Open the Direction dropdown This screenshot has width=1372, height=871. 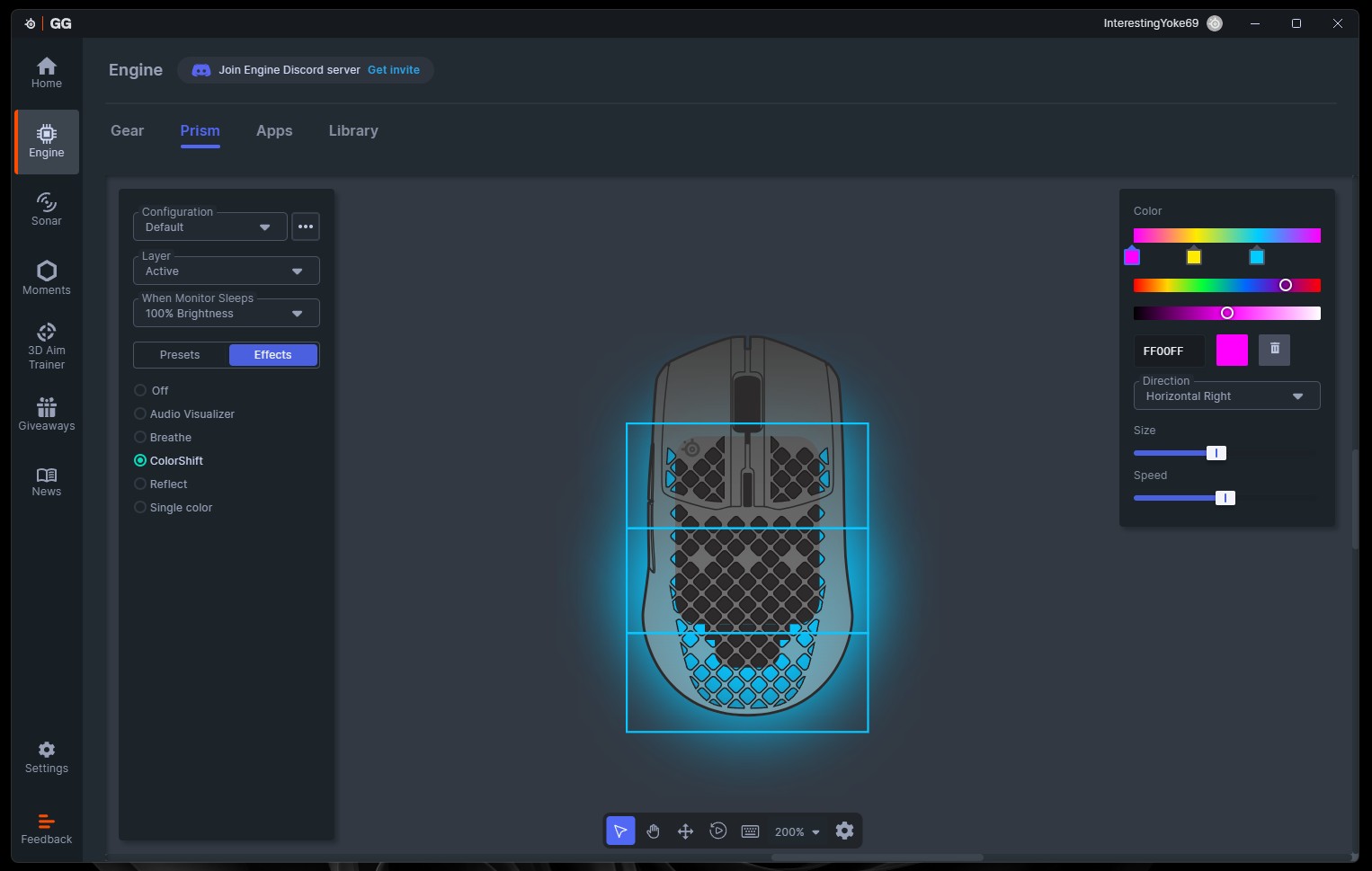click(1226, 396)
